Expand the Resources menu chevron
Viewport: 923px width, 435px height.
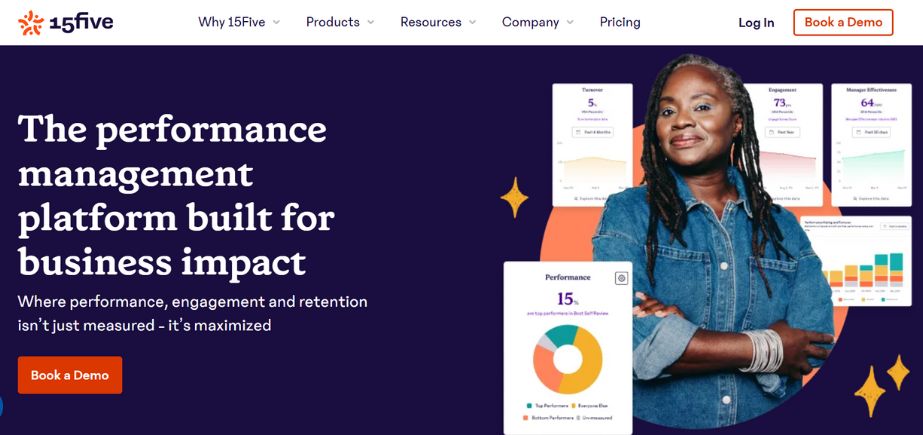(472, 23)
